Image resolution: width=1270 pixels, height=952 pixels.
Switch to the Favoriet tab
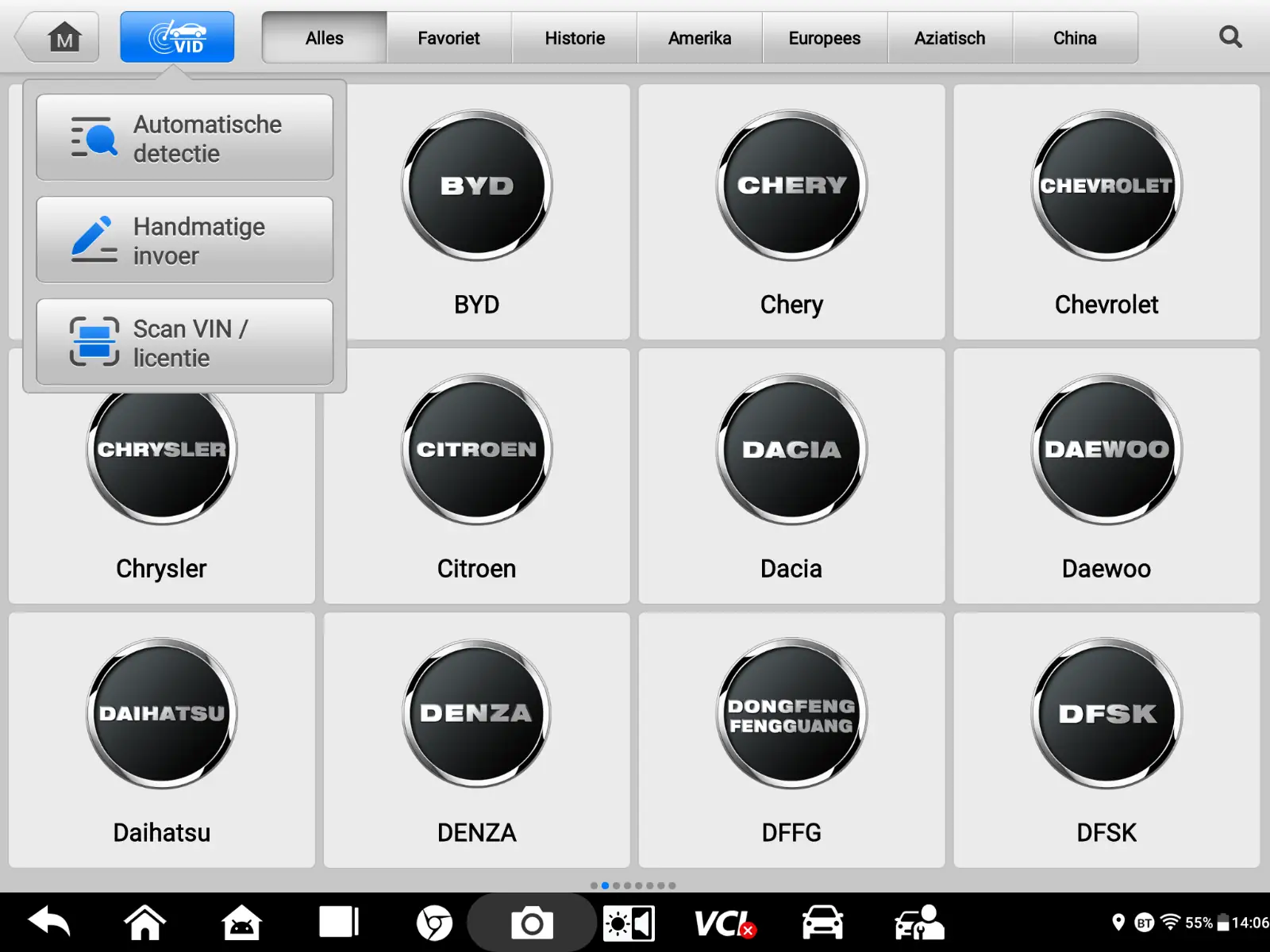click(x=449, y=38)
